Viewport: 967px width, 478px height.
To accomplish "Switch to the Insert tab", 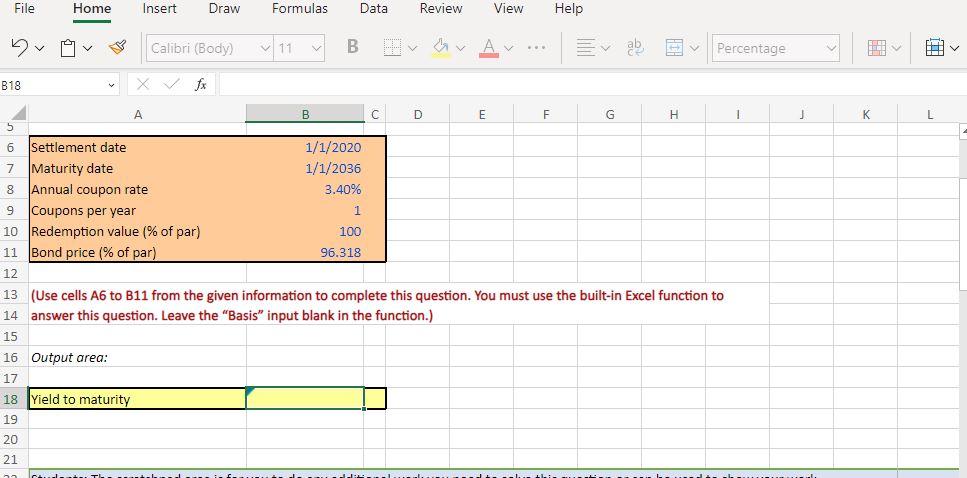I will pos(159,9).
